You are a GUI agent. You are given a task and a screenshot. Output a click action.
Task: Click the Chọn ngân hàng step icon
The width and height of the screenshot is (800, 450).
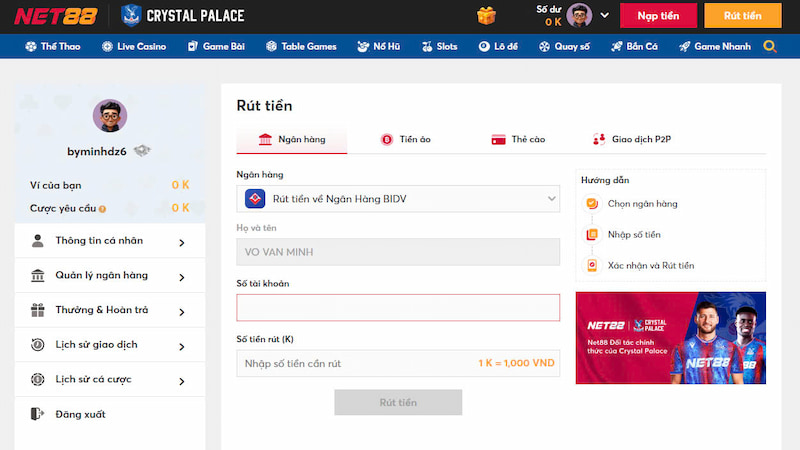click(592, 204)
